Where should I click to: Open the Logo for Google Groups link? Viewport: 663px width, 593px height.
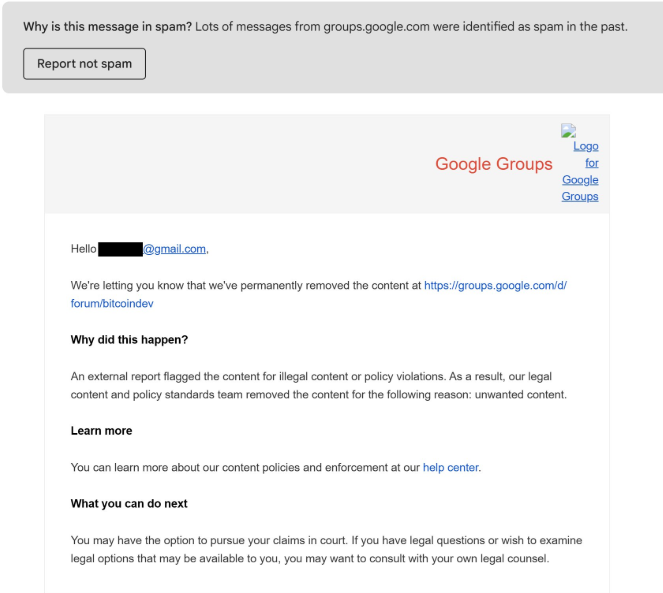point(581,171)
